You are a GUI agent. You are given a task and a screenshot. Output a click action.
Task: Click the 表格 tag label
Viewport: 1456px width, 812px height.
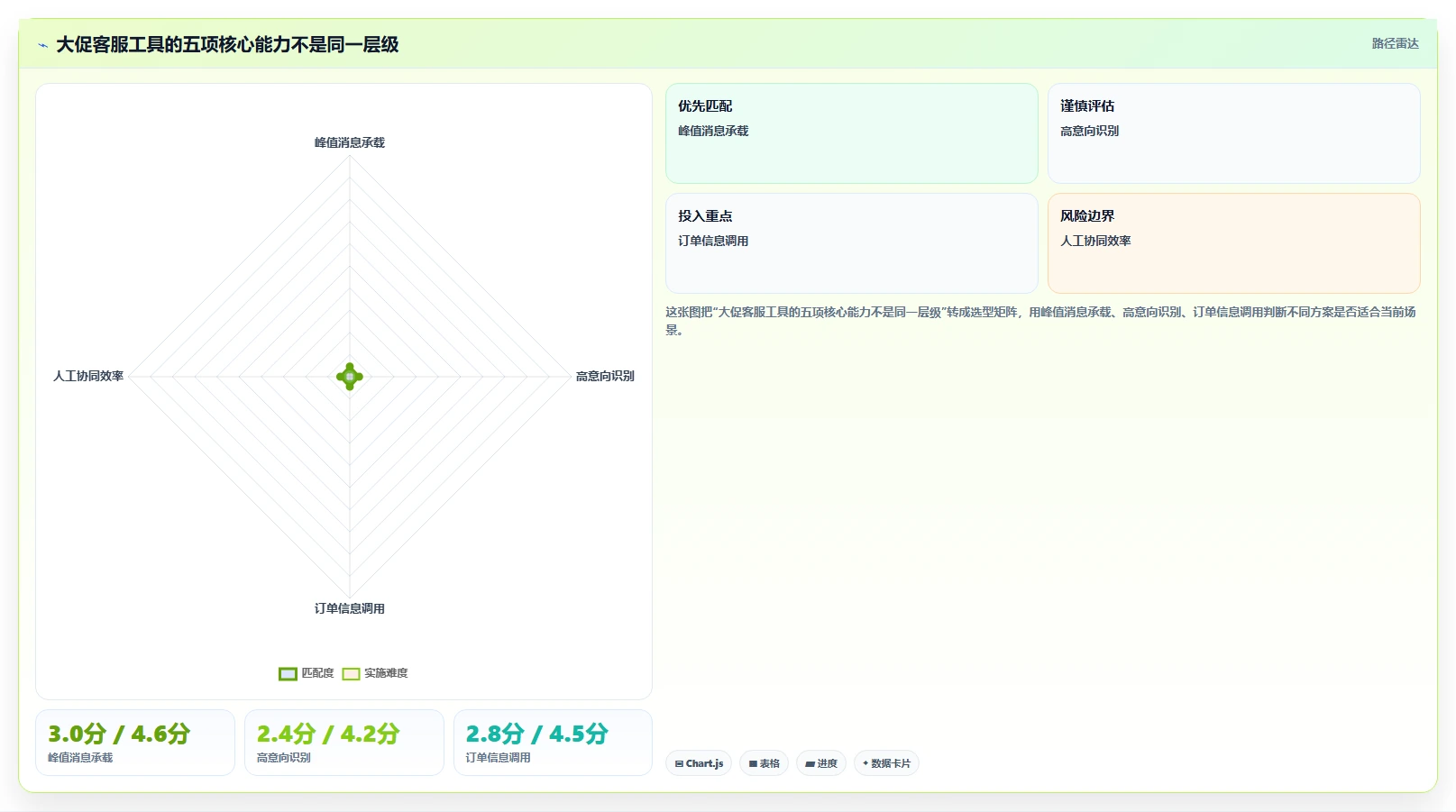769,763
